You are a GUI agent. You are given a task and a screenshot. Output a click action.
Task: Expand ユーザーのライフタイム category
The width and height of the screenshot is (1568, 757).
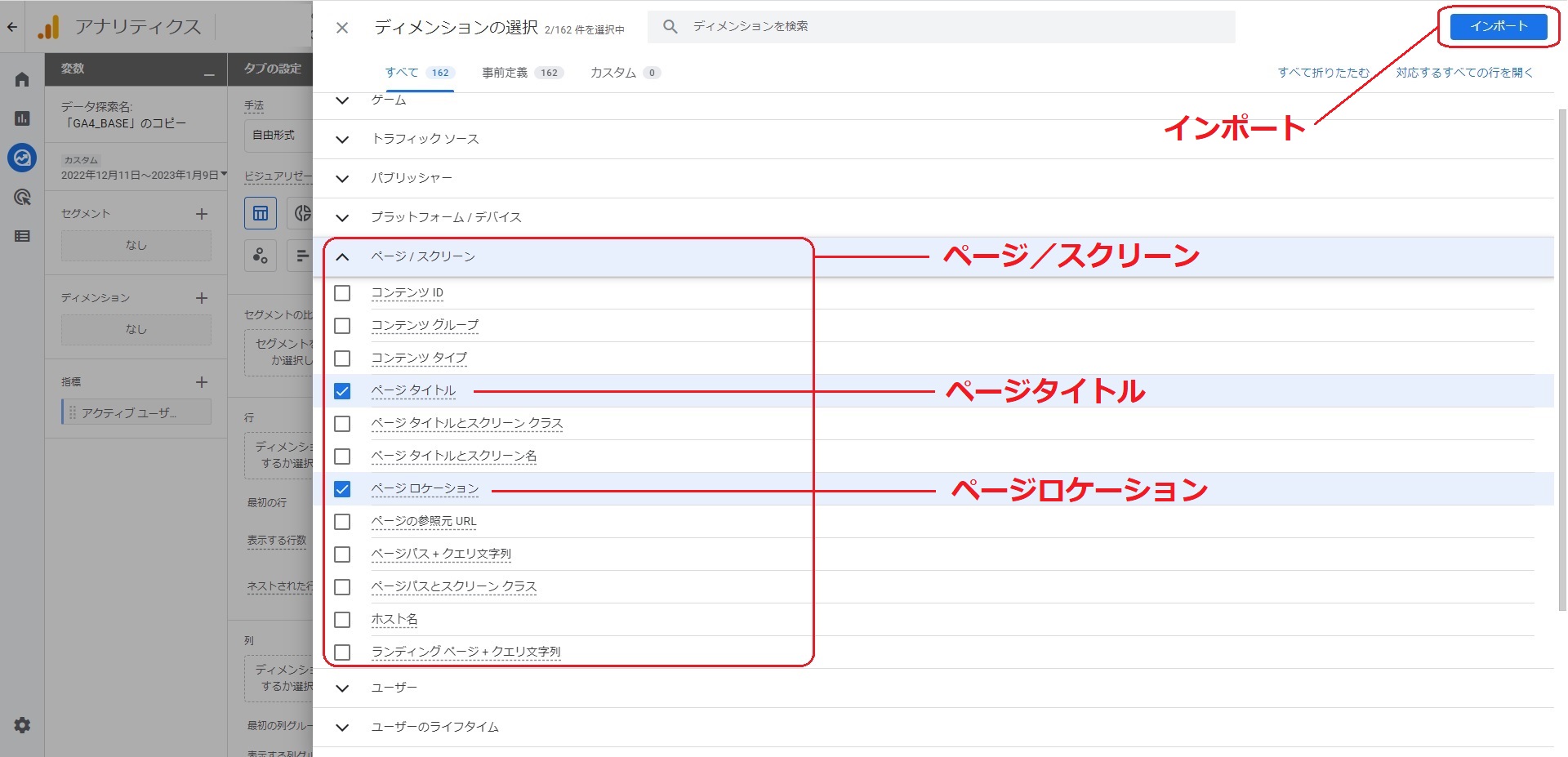point(342,728)
